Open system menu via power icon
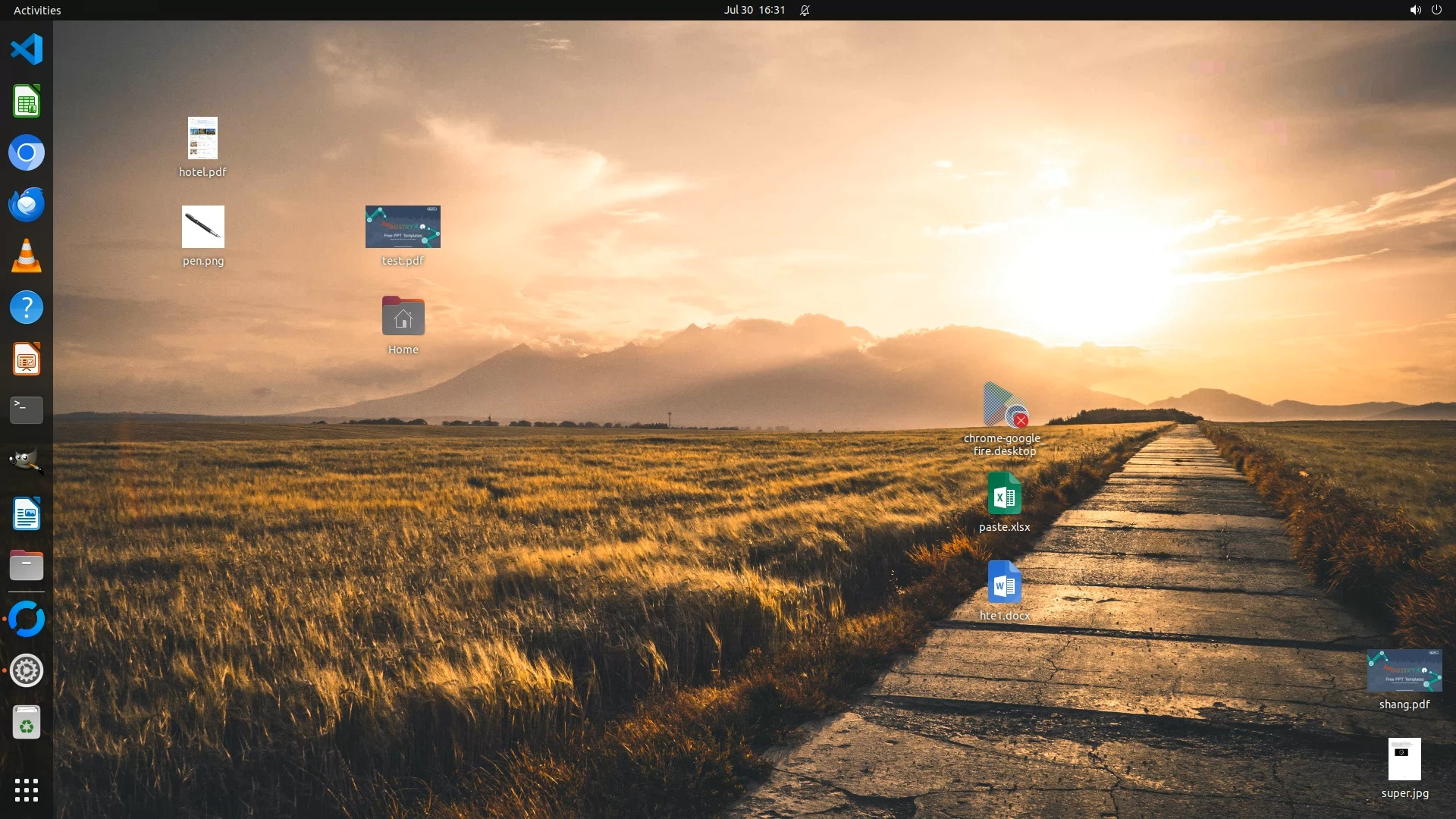Viewport: 1456px width, 819px height. (x=1436, y=10)
